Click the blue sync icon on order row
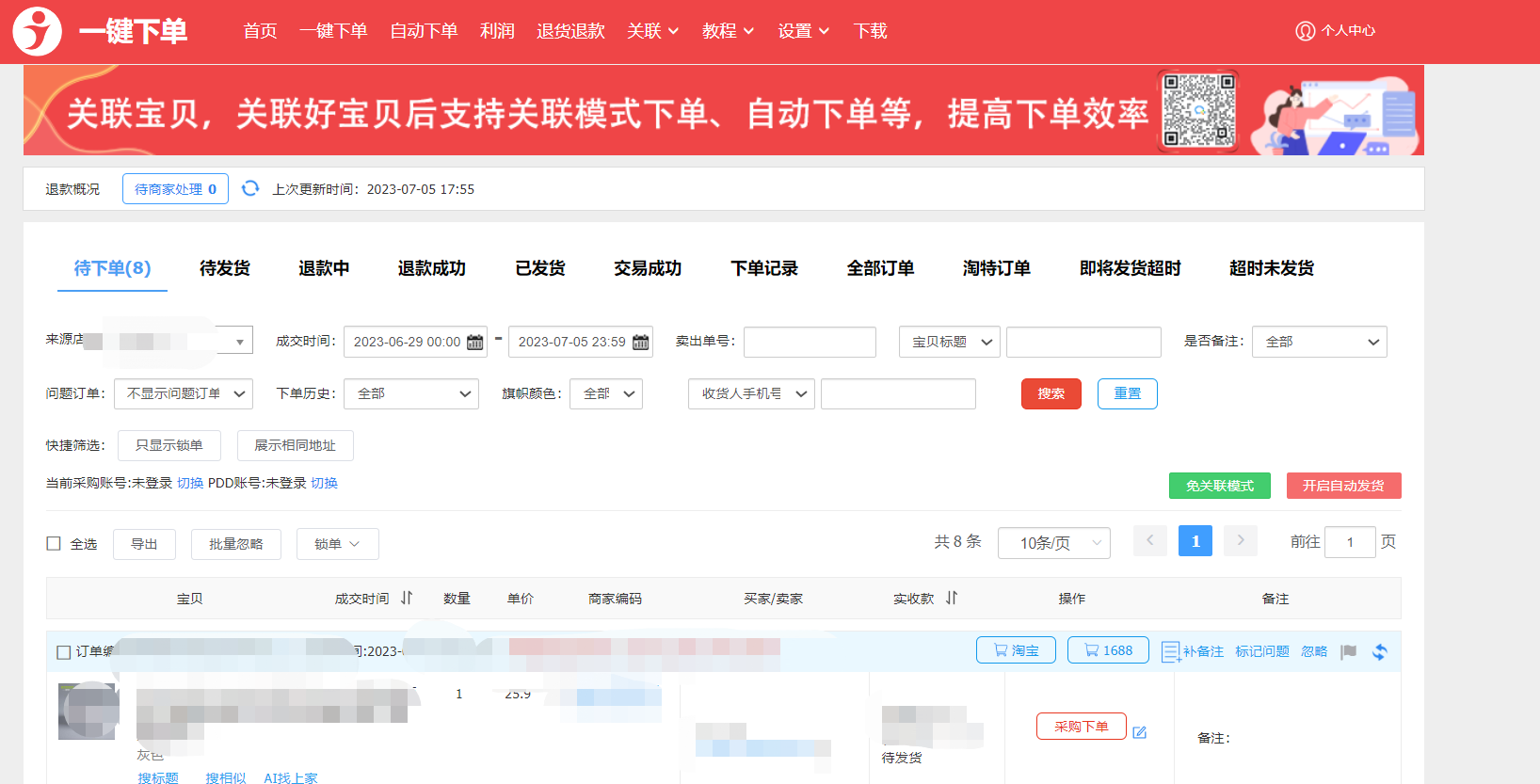The width and height of the screenshot is (1540, 784). 1380,651
